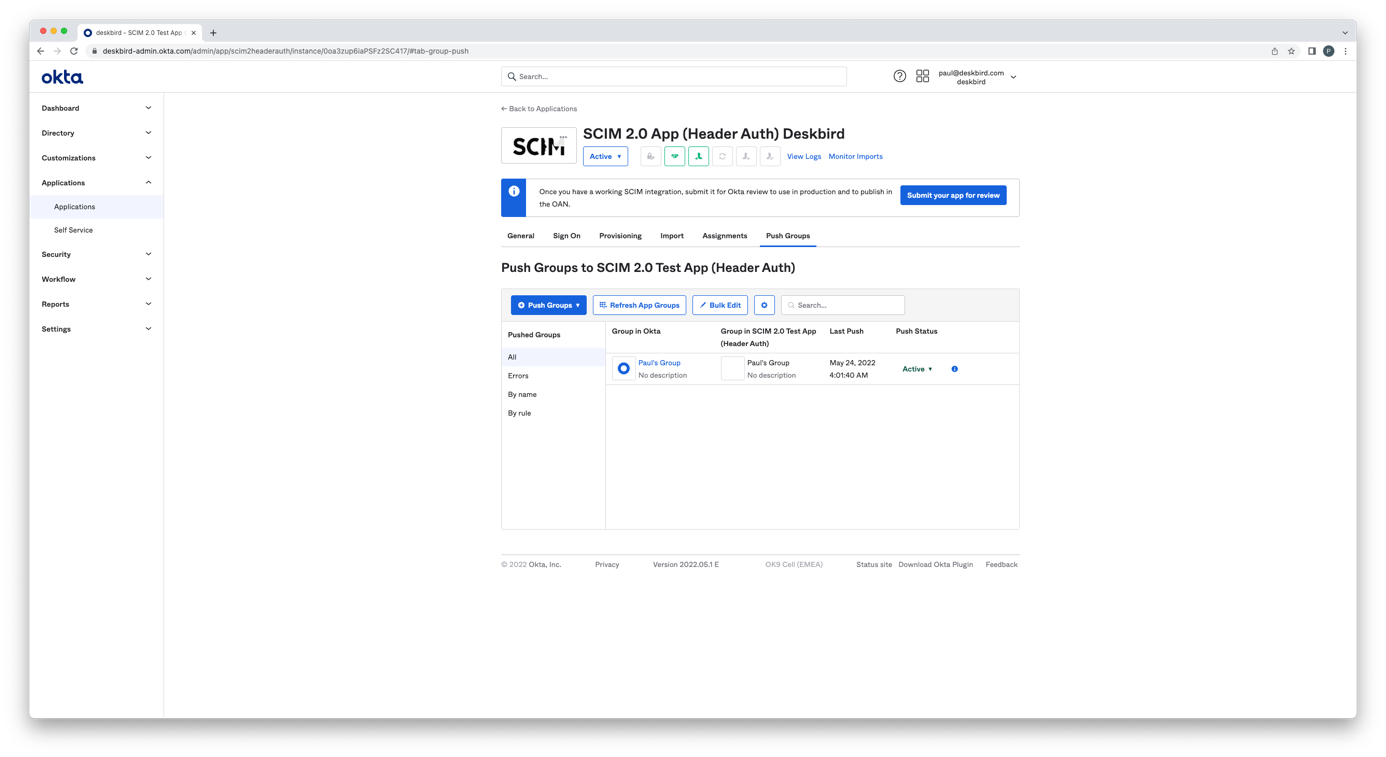Open the Active app status dropdown

[x=605, y=157]
